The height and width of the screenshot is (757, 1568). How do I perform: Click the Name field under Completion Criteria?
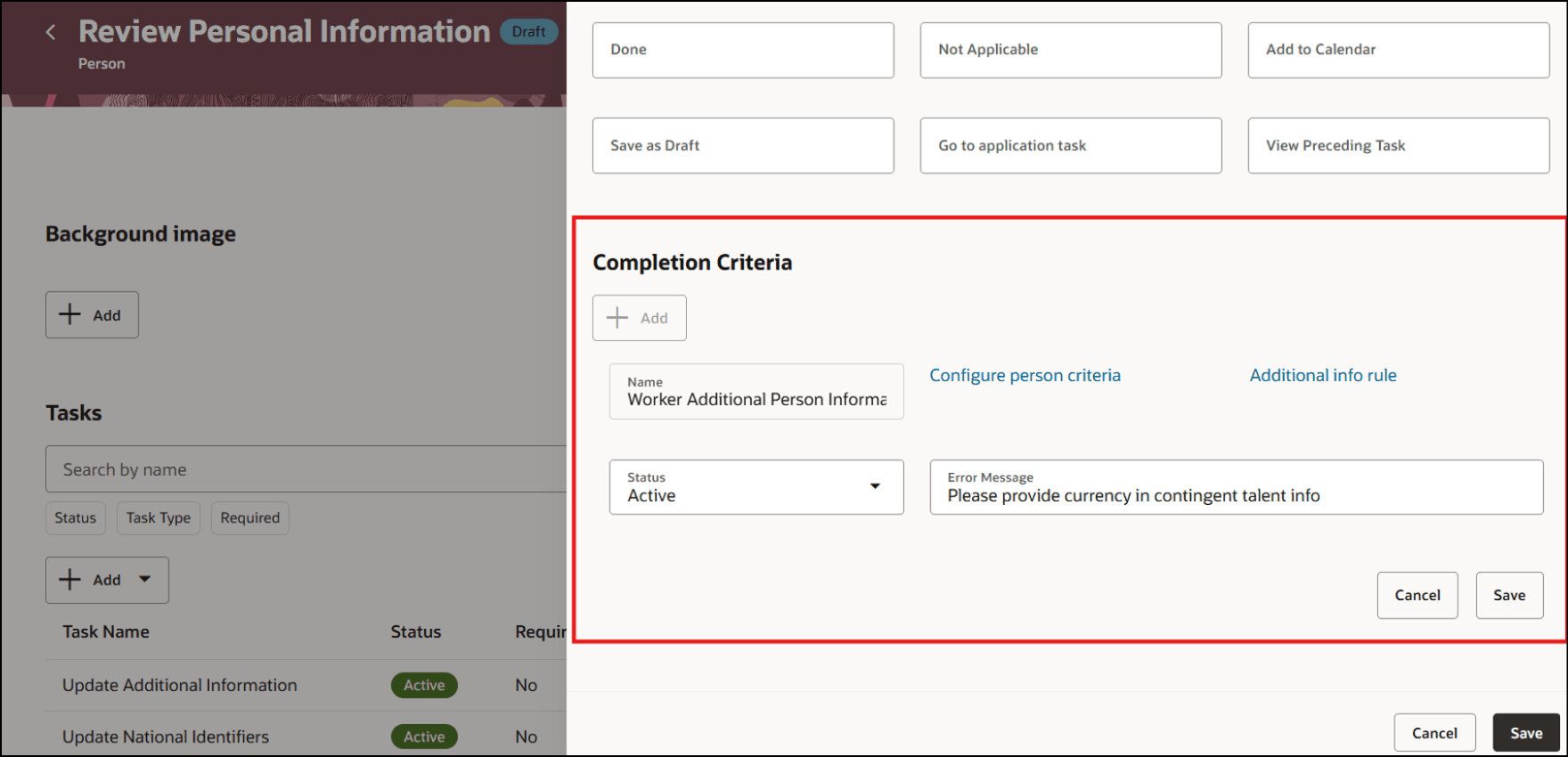756,391
